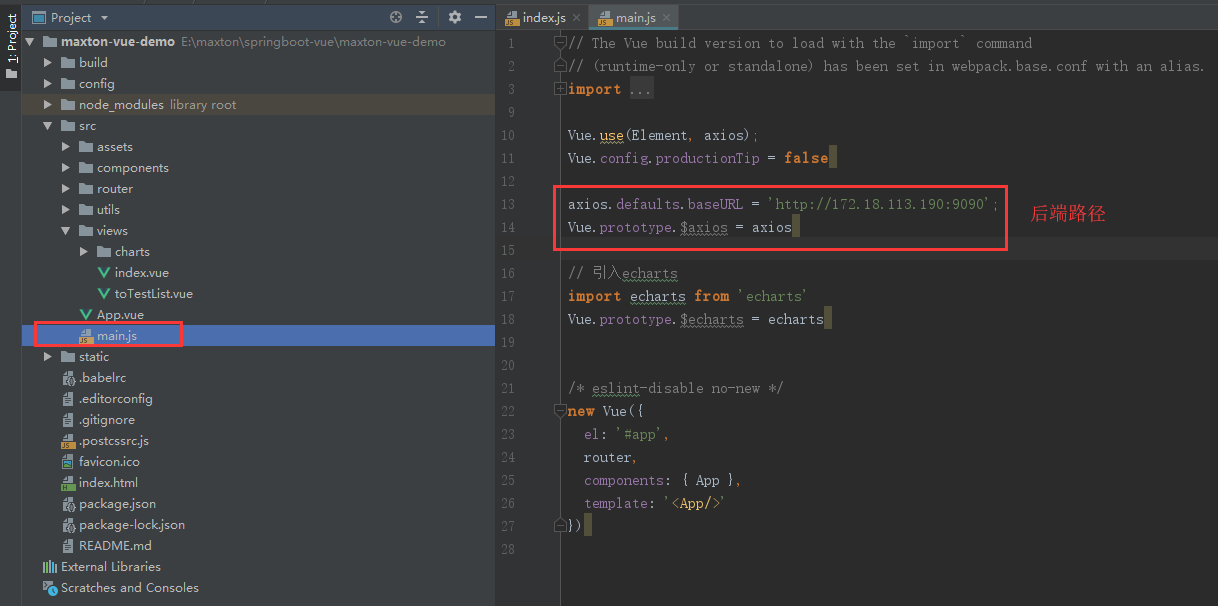Image resolution: width=1218 pixels, height=606 pixels.
Task: Expand the folded import block on line 3
Action: tap(560, 89)
